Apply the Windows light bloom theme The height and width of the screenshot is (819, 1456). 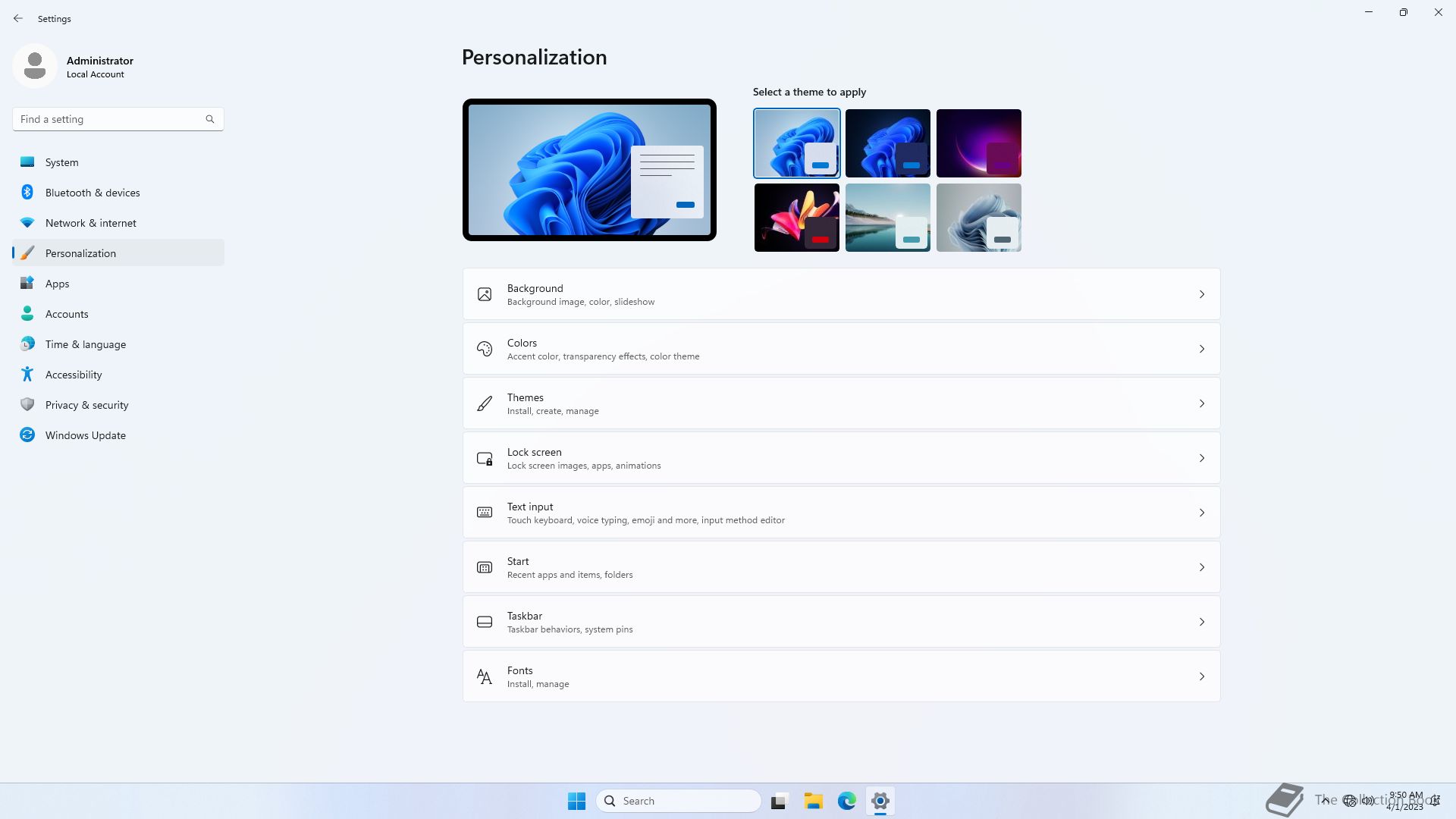796,143
